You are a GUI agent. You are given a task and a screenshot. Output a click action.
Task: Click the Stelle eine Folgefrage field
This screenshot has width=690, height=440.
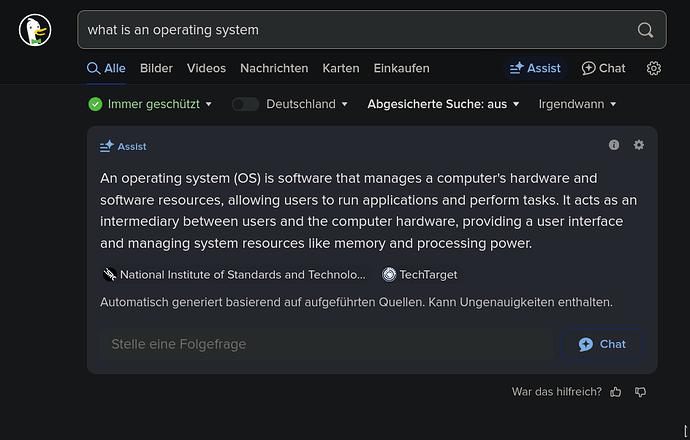[x=327, y=345]
